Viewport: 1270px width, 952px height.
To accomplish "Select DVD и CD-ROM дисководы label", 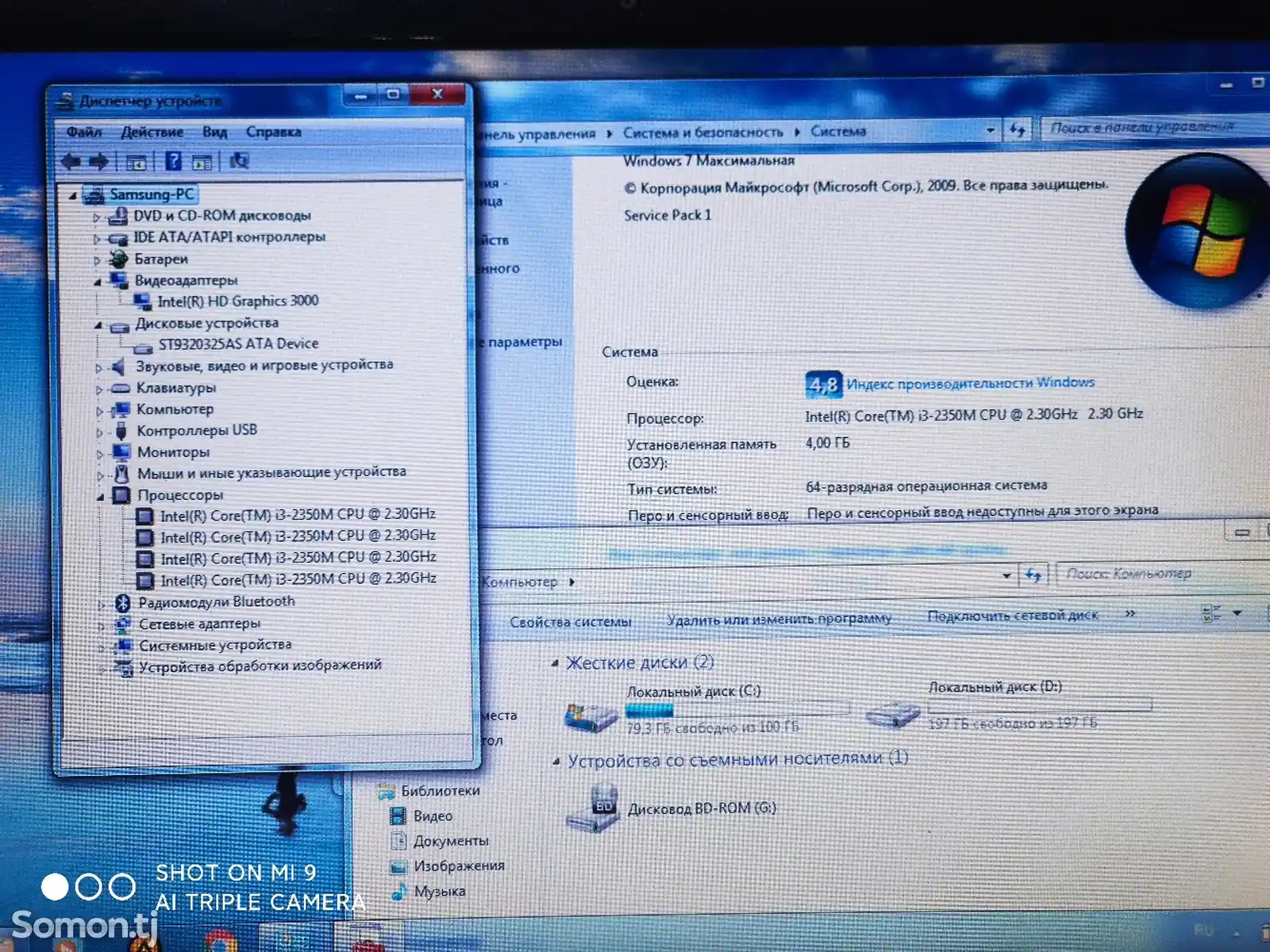I will click(222, 216).
